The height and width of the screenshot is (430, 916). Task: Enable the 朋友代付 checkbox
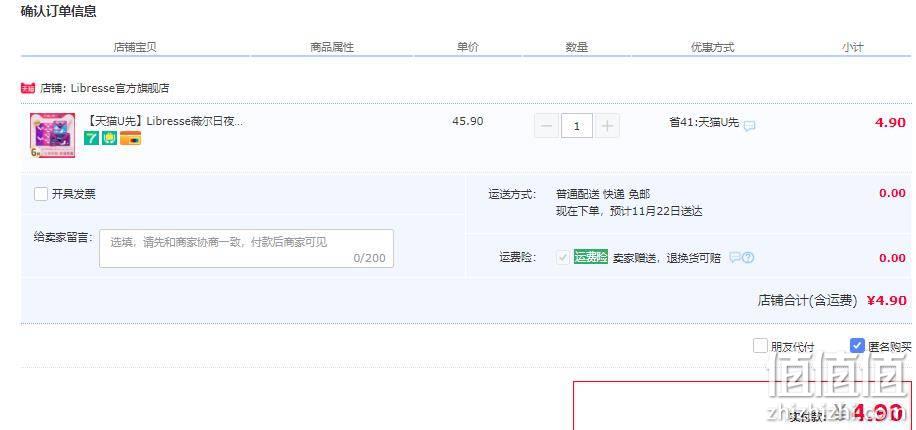[x=759, y=346]
